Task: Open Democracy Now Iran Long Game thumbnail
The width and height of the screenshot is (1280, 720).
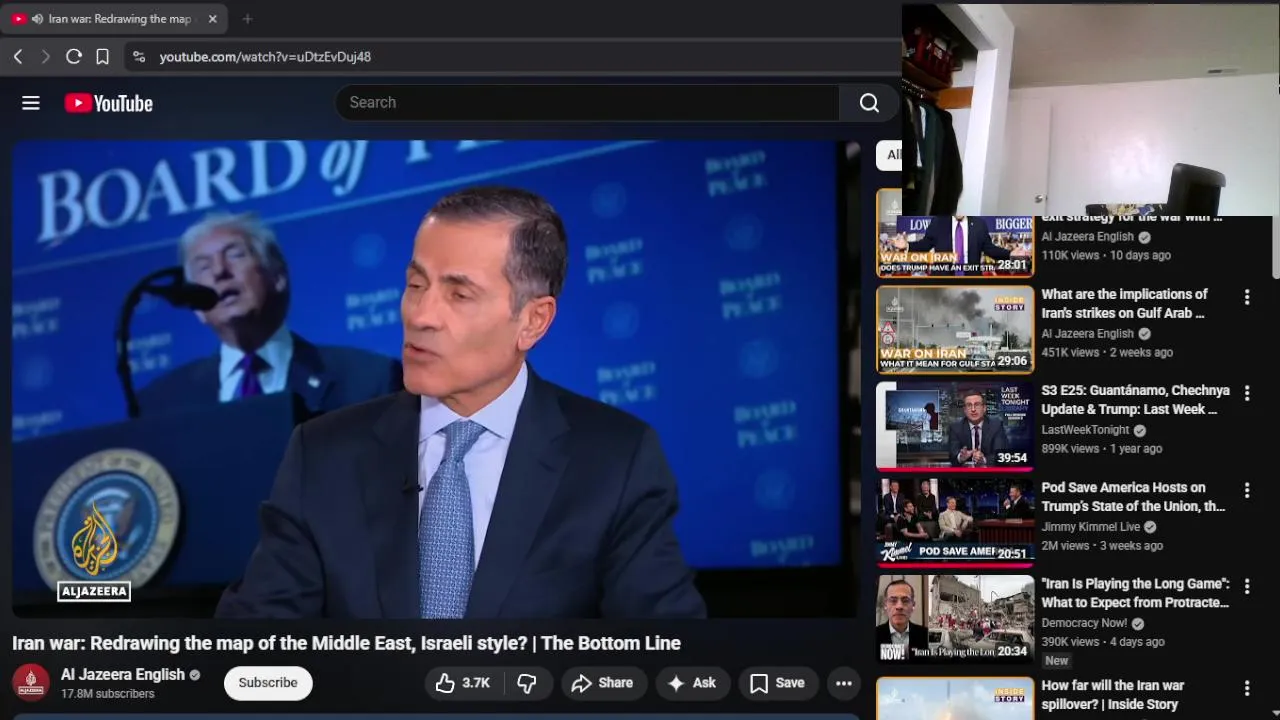Action: click(x=955, y=619)
